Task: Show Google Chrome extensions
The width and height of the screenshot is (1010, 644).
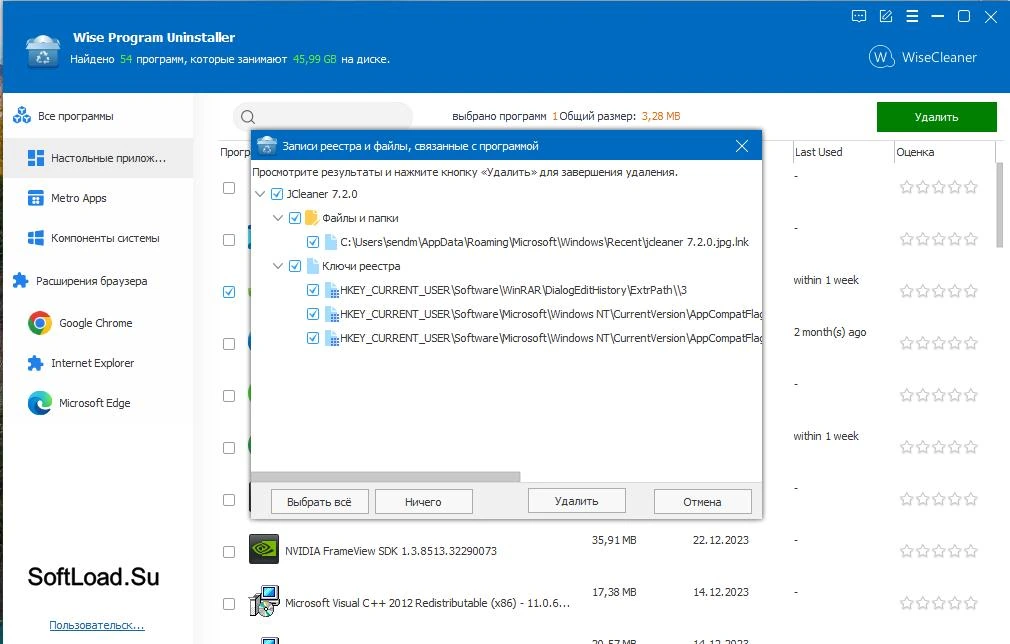Action: point(95,323)
